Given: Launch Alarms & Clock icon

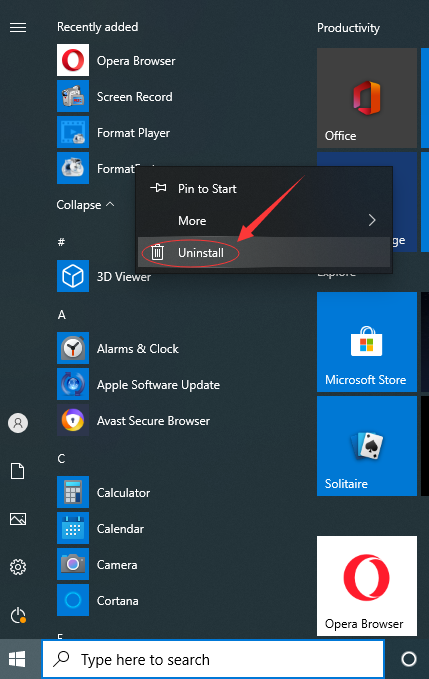Looking at the screenshot, I should coord(73,348).
